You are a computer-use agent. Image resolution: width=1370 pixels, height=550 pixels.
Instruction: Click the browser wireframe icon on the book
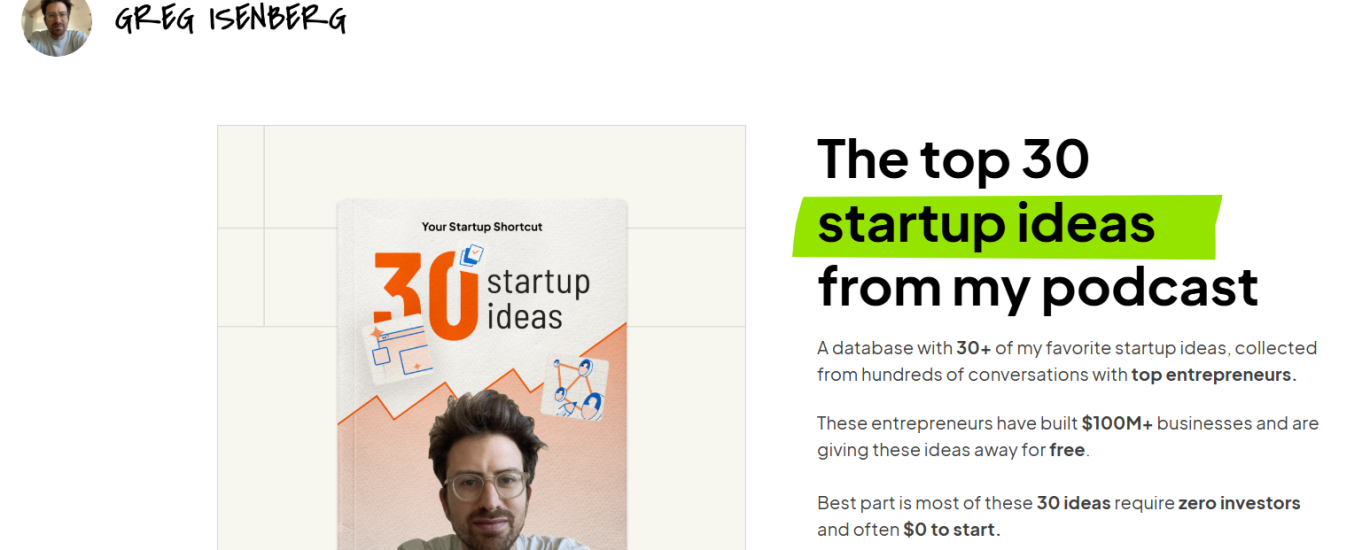coord(398,352)
